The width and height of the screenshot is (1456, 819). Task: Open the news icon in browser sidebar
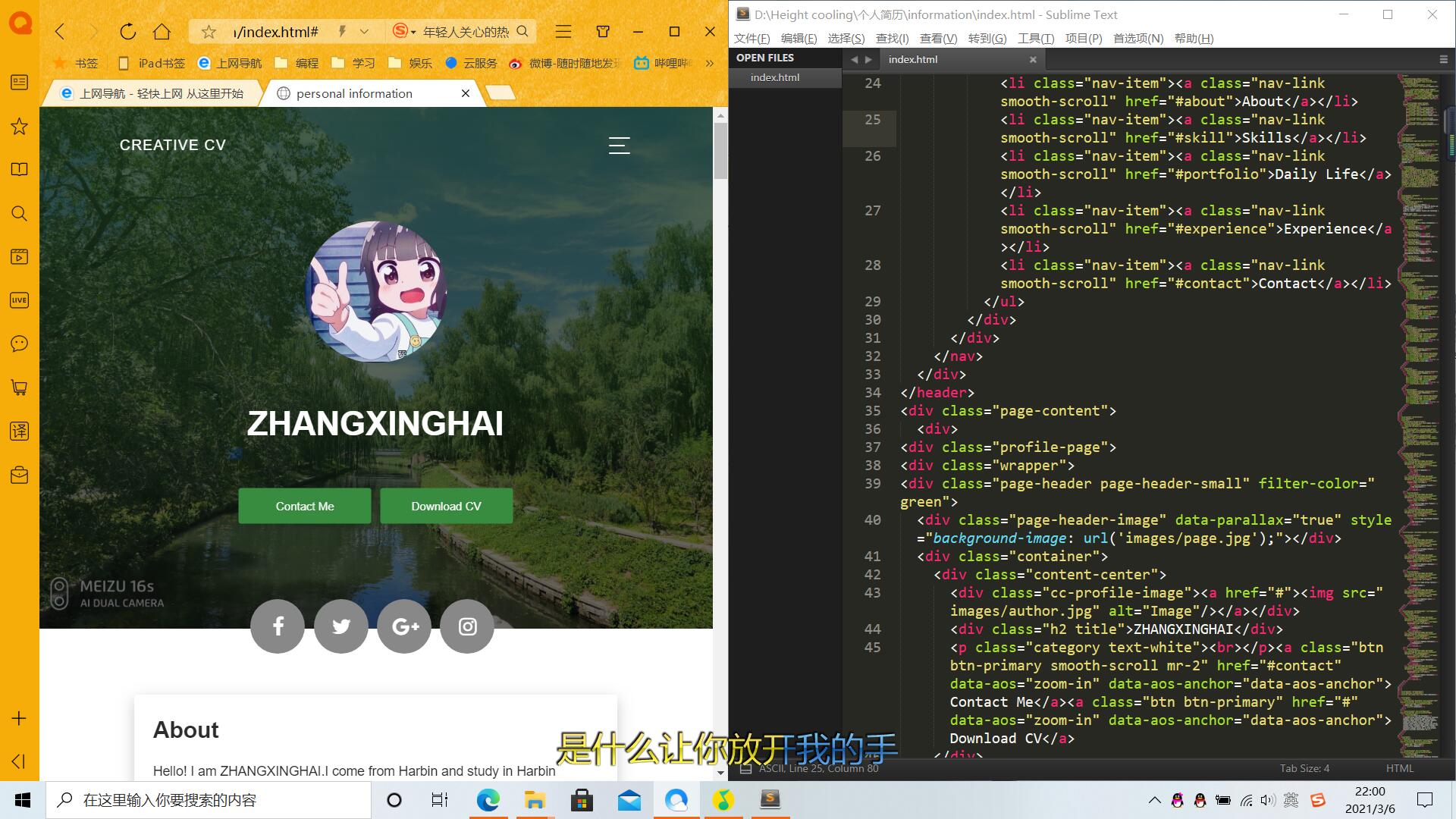(x=20, y=83)
